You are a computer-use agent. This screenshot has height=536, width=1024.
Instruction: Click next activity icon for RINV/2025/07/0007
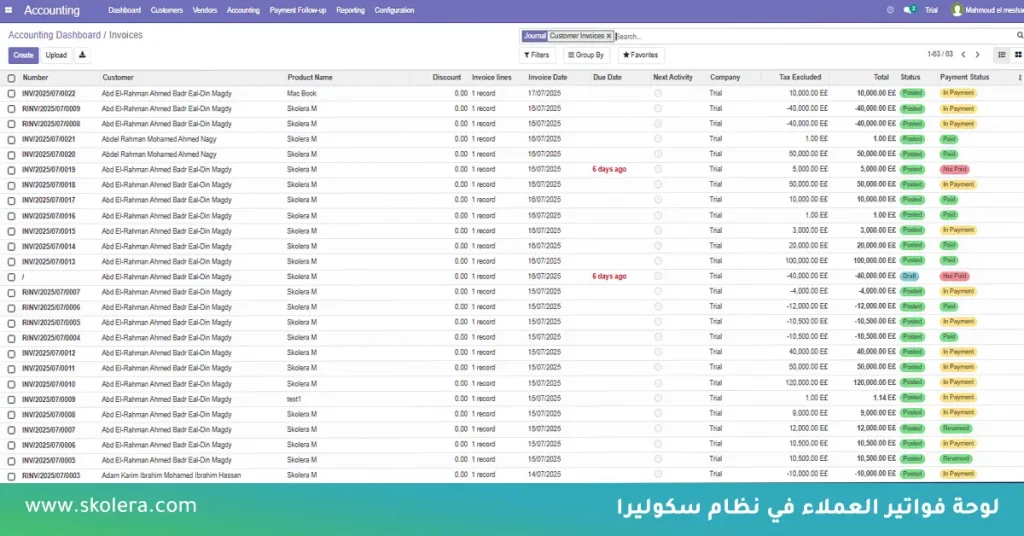click(x=658, y=291)
